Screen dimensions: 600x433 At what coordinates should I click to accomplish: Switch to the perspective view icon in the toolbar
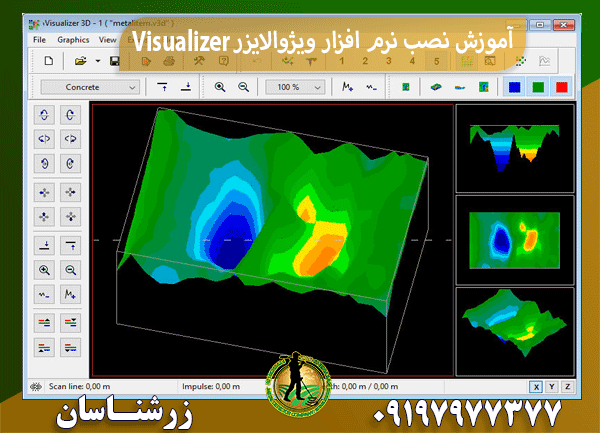tap(436, 87)
